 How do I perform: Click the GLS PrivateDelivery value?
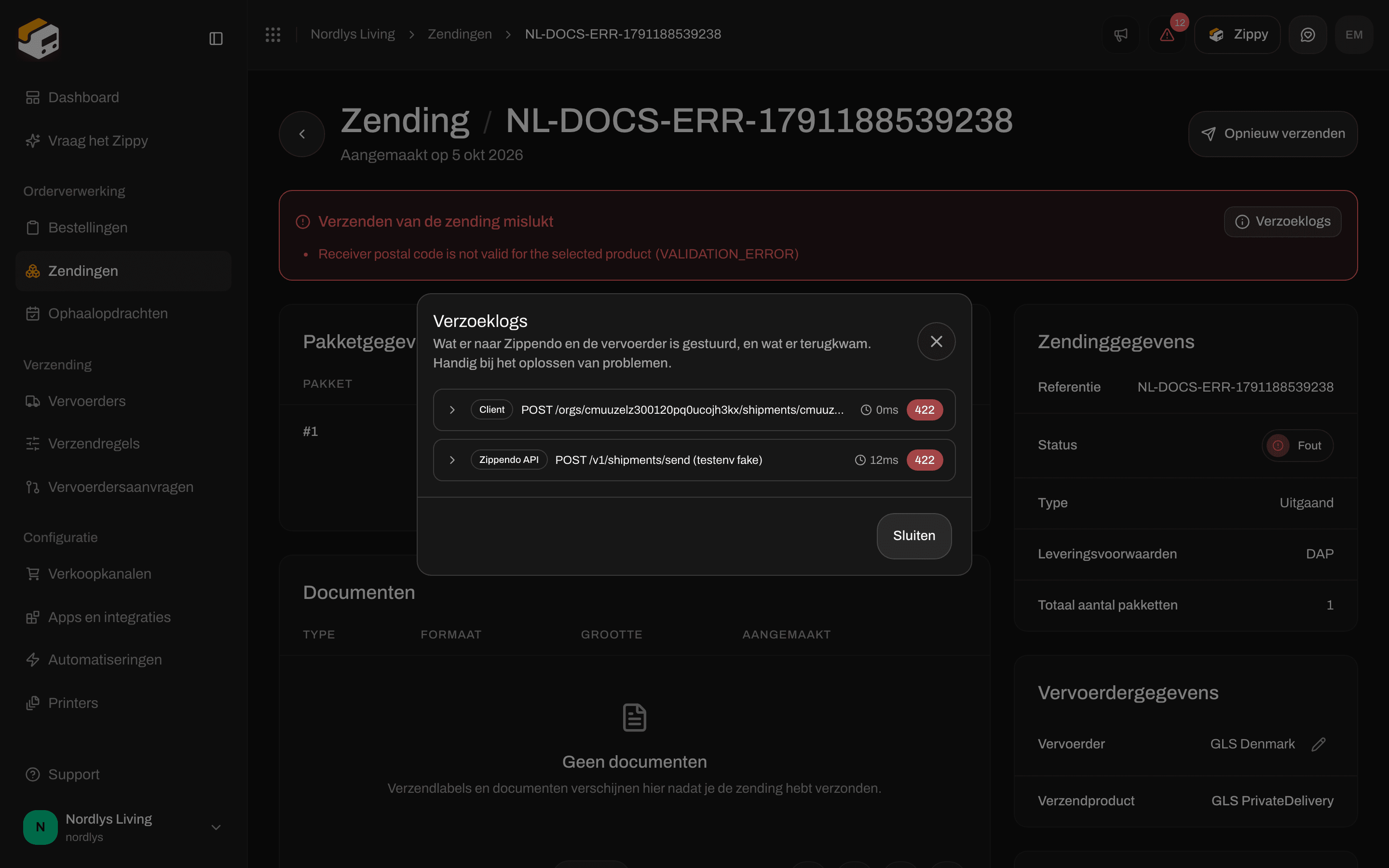point(1272,801)
